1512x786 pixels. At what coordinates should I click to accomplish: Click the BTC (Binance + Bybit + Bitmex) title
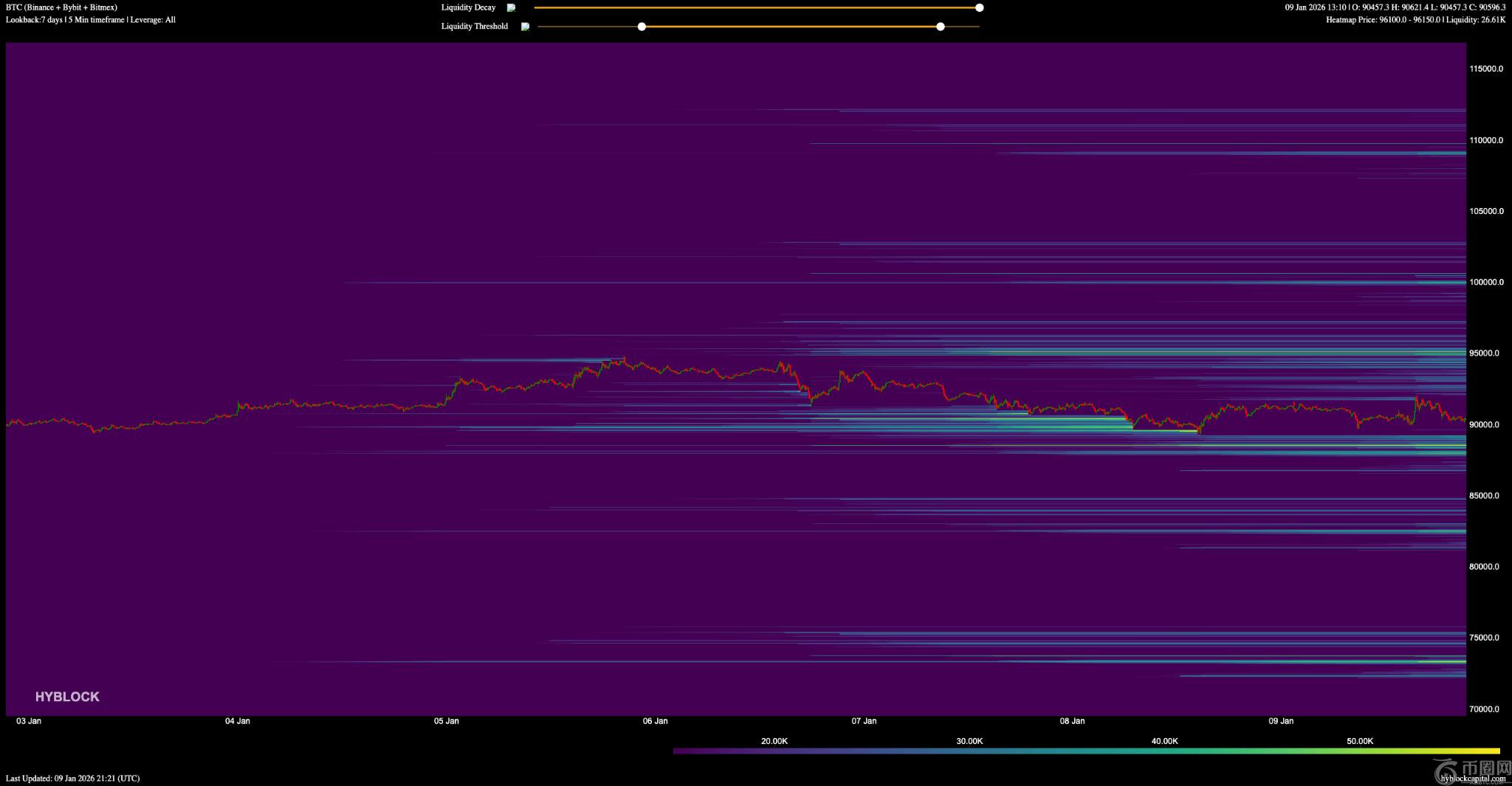[x=61, y=7]
